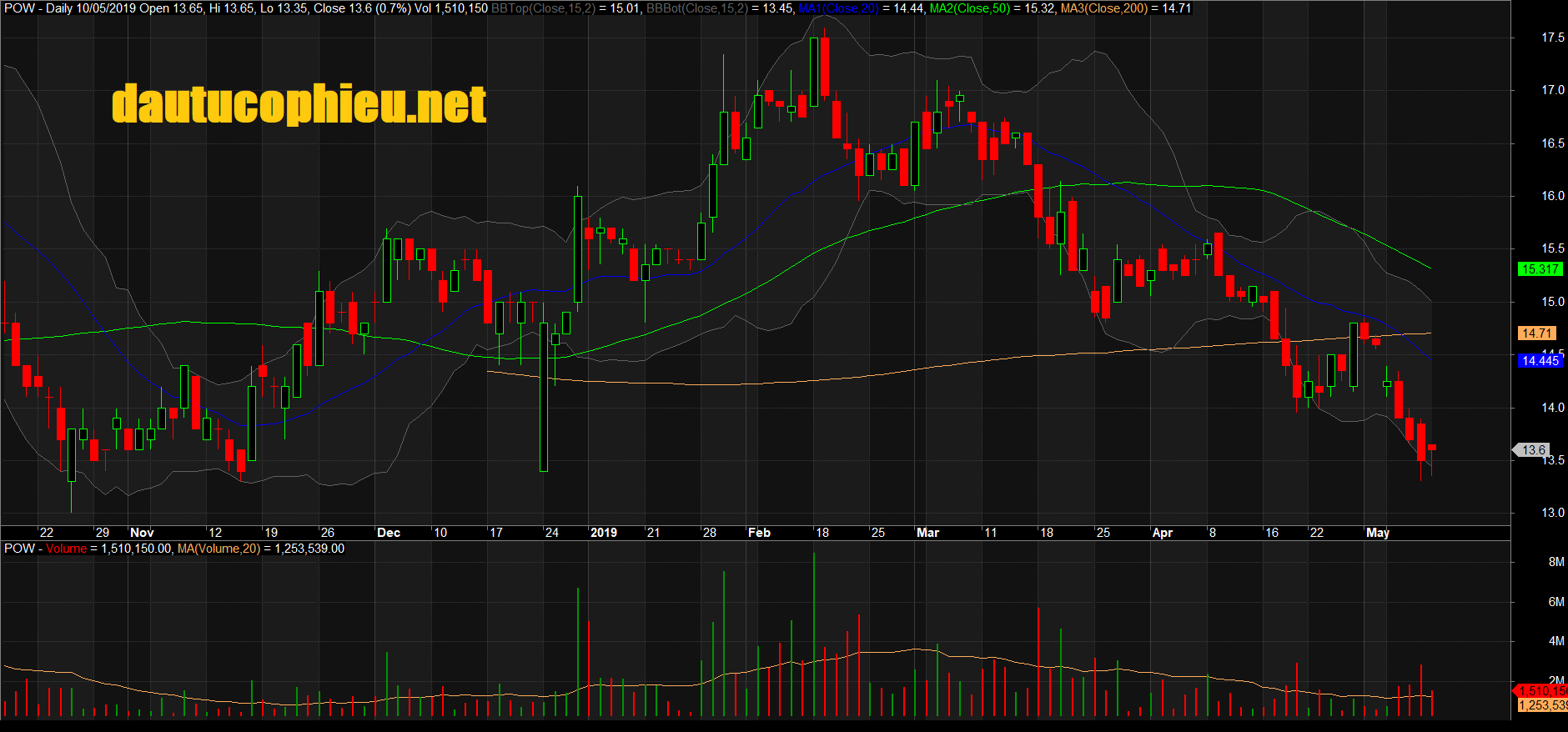
Task: Click the gray 13.6 last price marker
Action: [1532, 450]
